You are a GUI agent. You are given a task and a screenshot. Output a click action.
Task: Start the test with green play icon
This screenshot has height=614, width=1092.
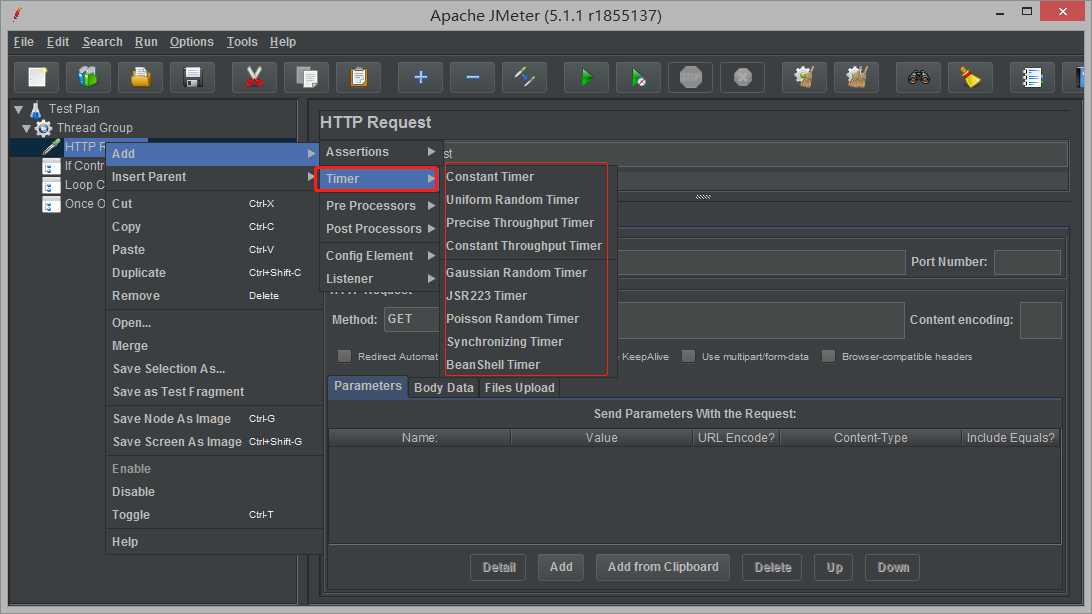click(x=586, y=77)
